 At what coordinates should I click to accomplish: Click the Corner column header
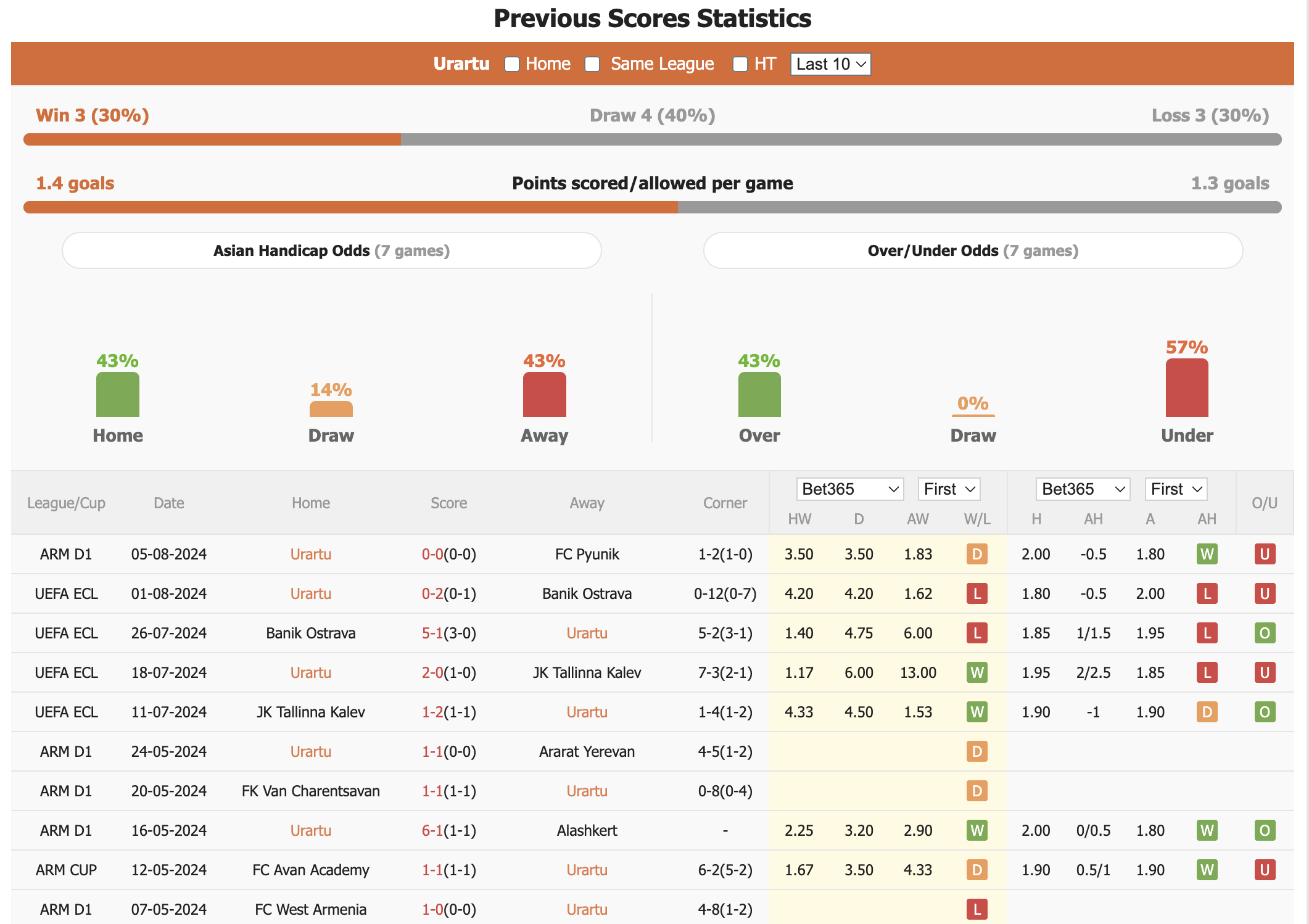725,503
